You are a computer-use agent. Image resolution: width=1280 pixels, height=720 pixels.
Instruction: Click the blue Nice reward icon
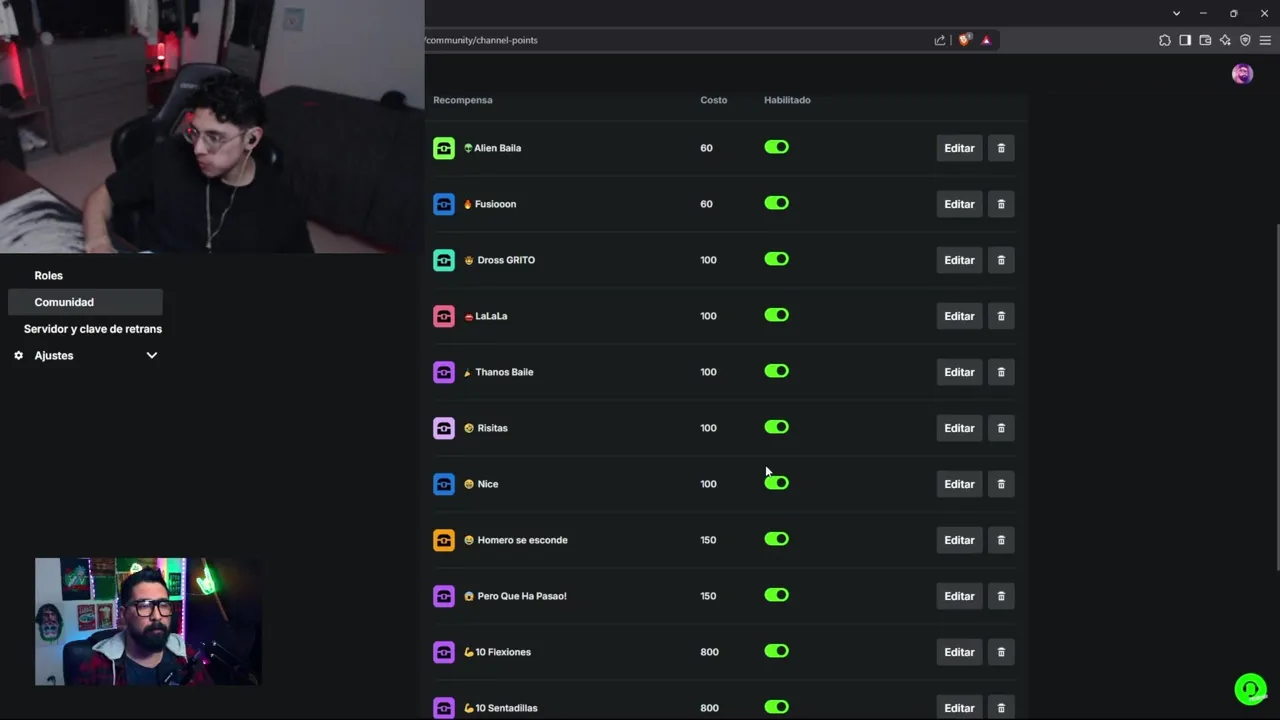[444, 484]
